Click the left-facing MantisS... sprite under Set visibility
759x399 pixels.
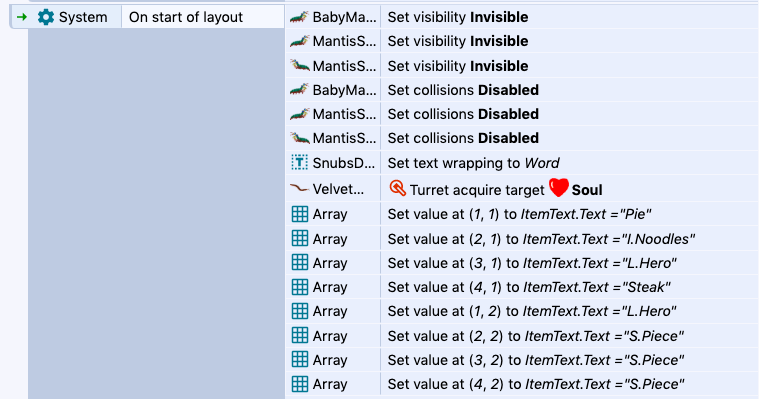[299, 65]
